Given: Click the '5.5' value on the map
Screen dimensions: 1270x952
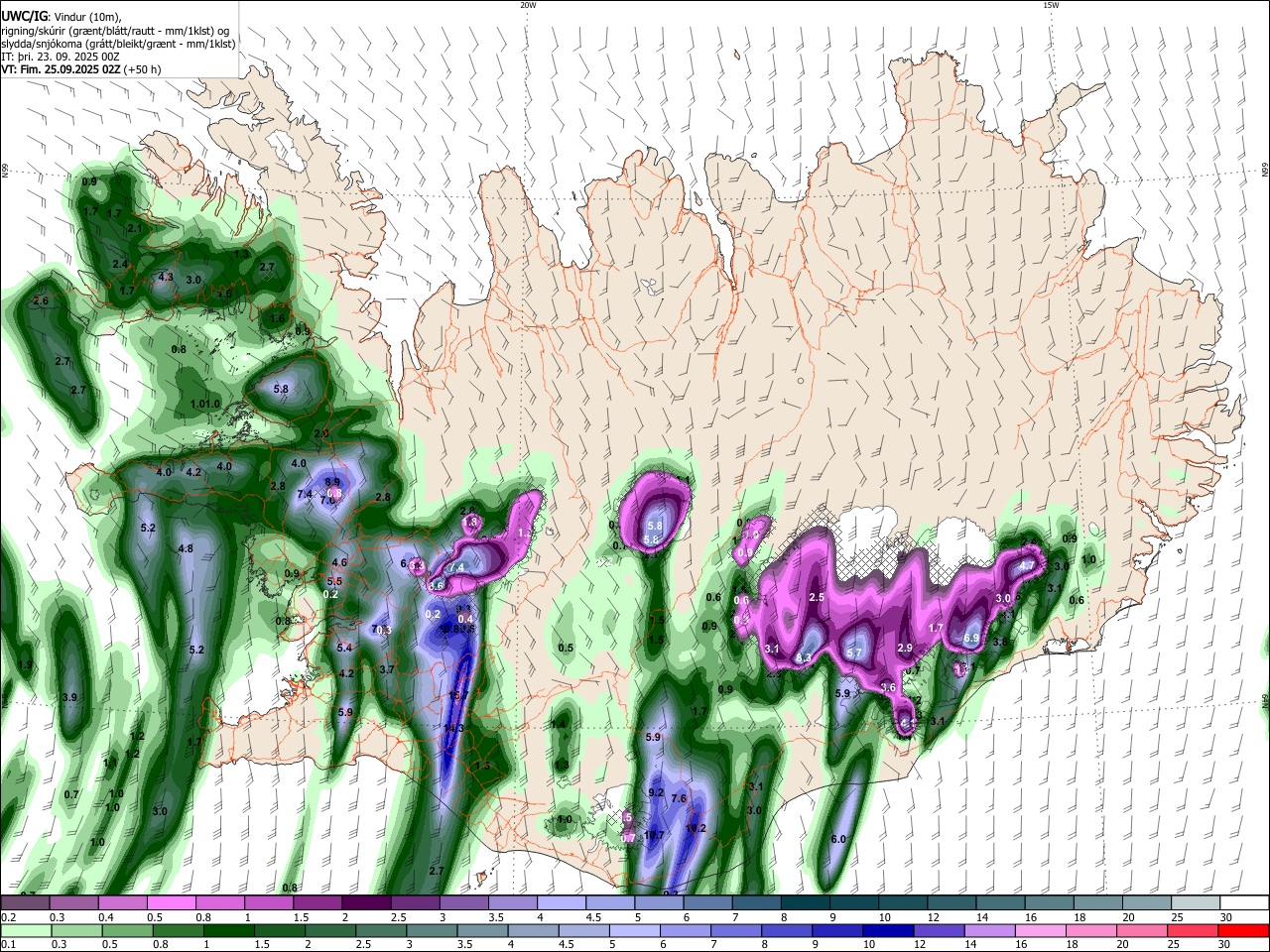Looking at the screenshot, I should (x=334, y=581).
